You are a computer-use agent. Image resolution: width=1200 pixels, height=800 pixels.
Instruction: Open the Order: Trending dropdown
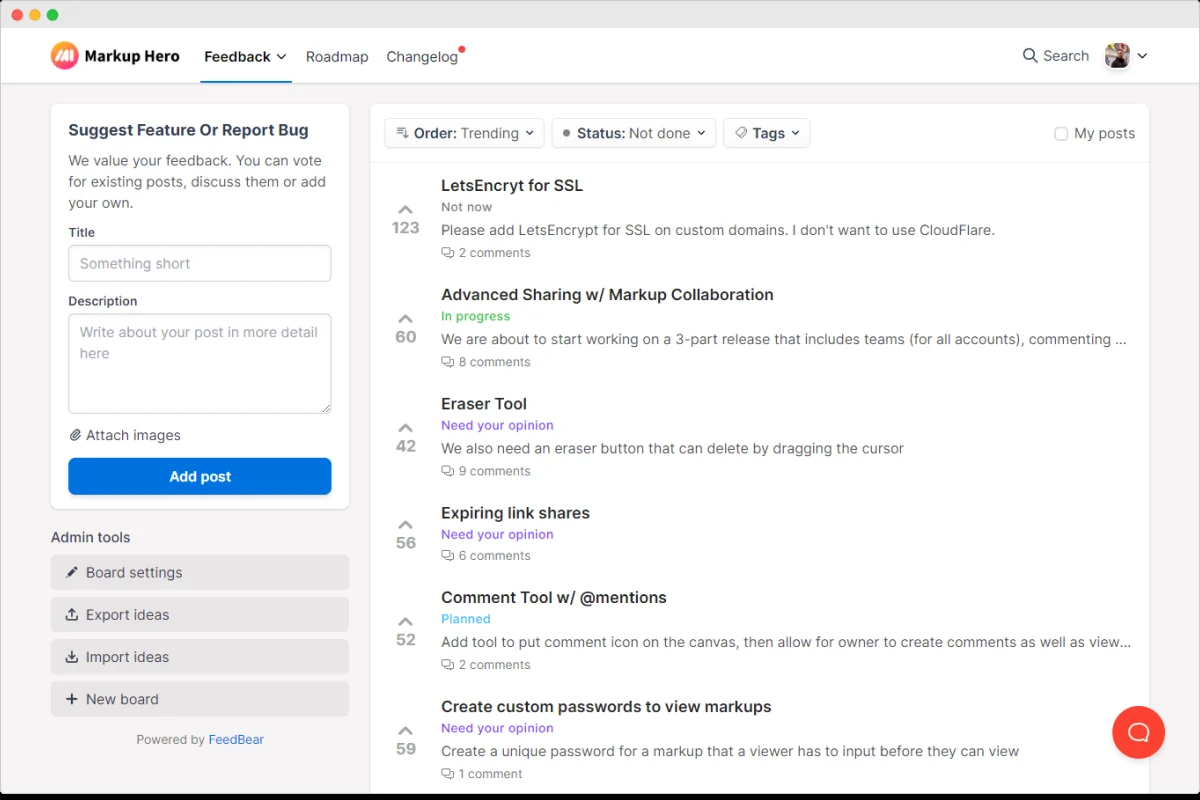coord(464,133)
